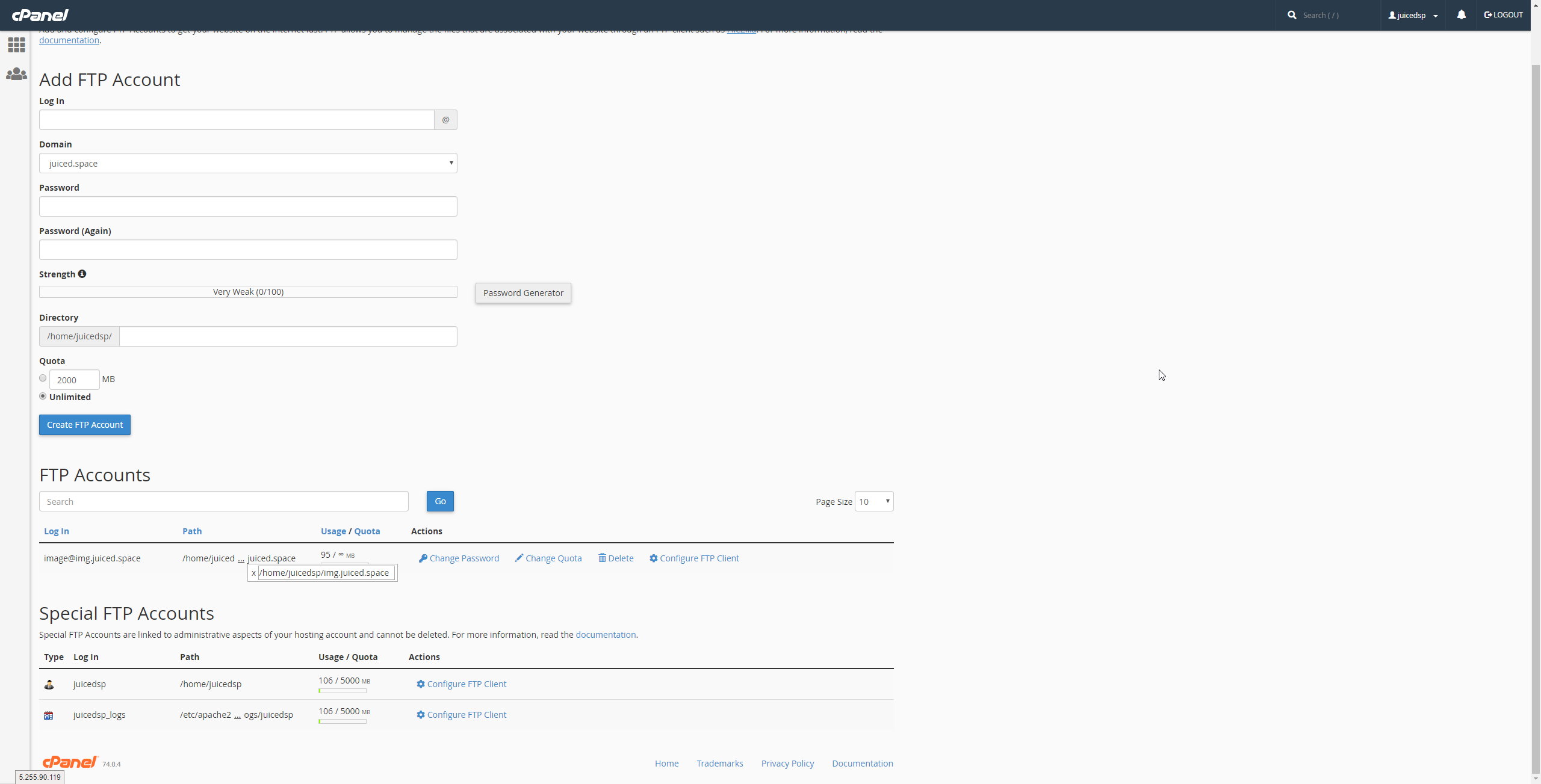The image size is (1541, 784).
Task: Select the Unlimited quota radio button
Action: pos(43,397)
